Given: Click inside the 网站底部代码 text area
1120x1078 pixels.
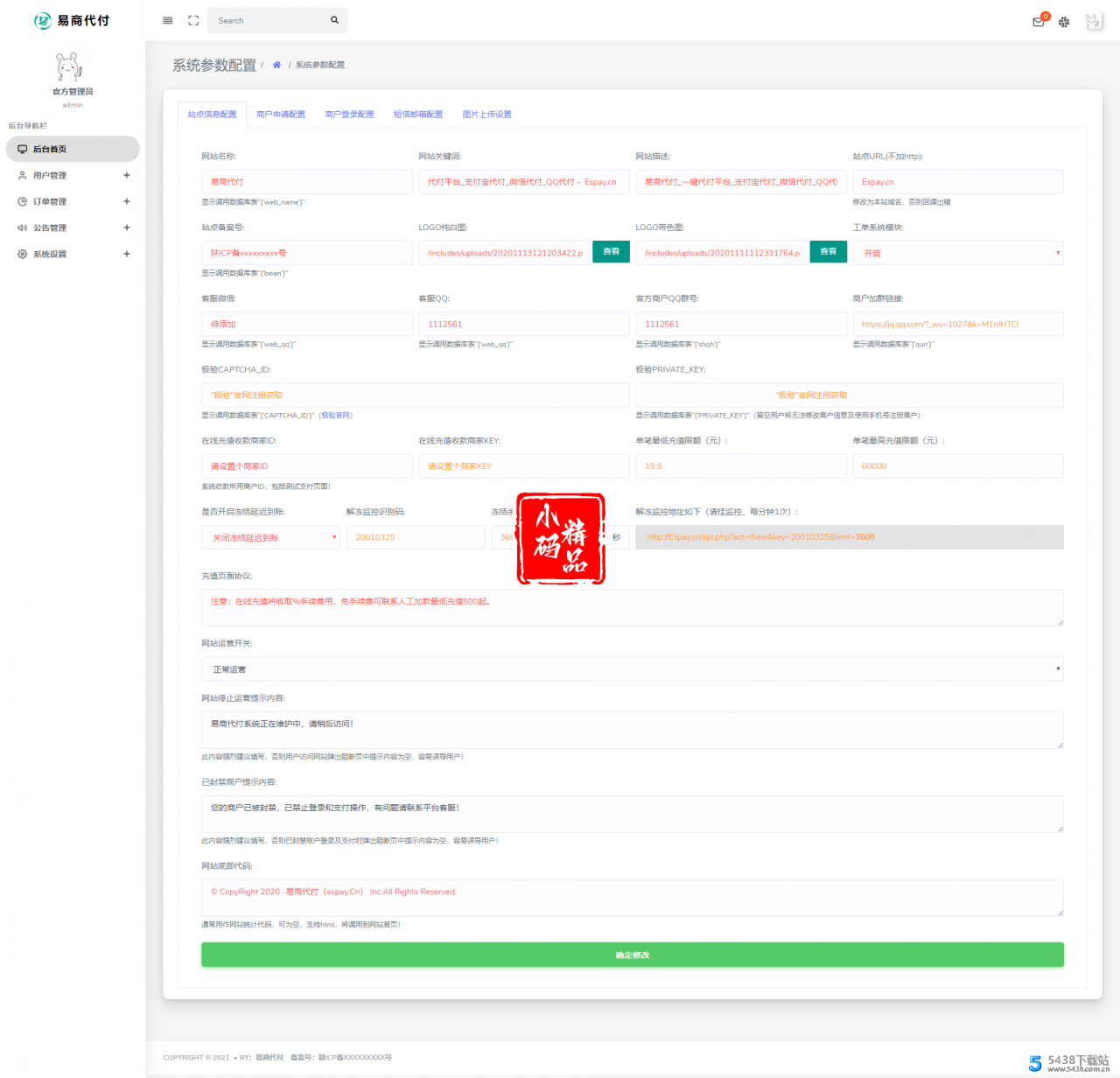Looking at the screenshot, I should pyautogui.click(x=633, y=898).
